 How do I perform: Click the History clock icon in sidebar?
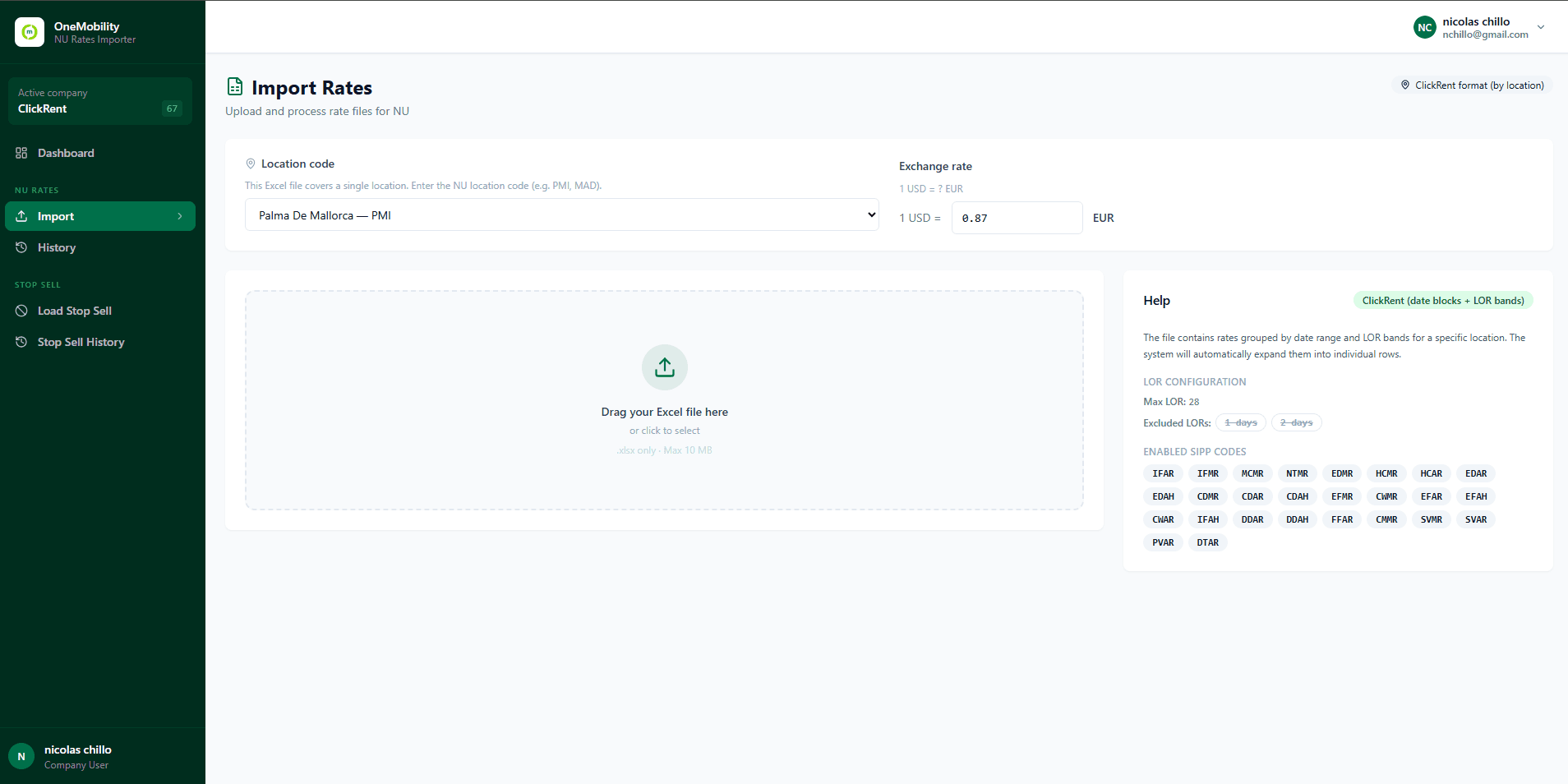click(21, 247)
